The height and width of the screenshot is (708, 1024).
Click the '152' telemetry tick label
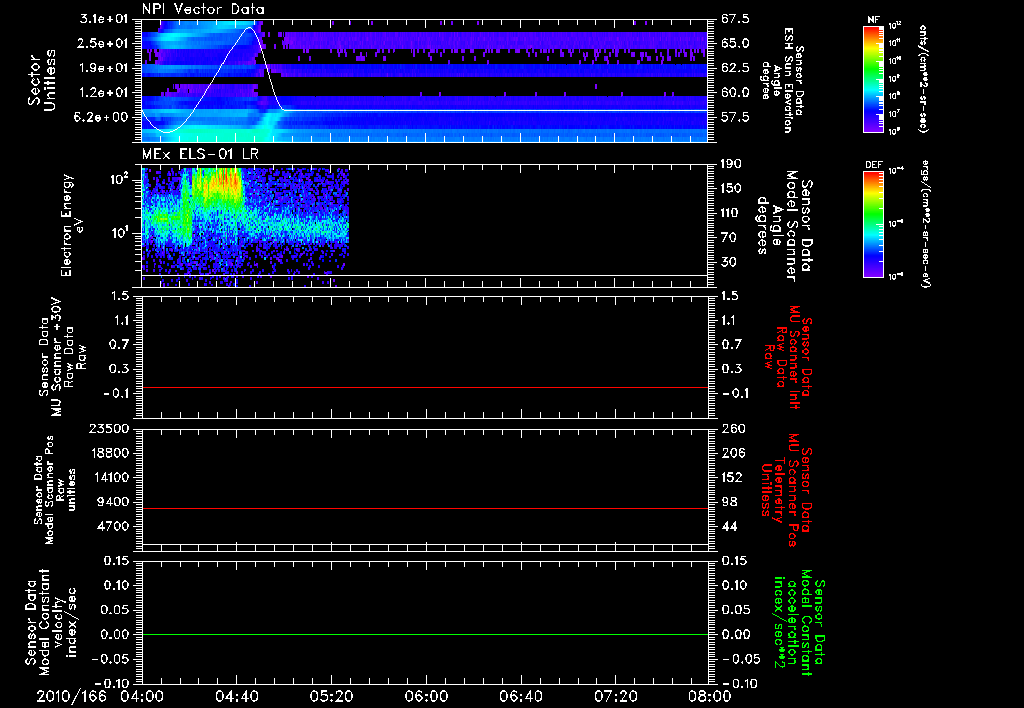731,477
